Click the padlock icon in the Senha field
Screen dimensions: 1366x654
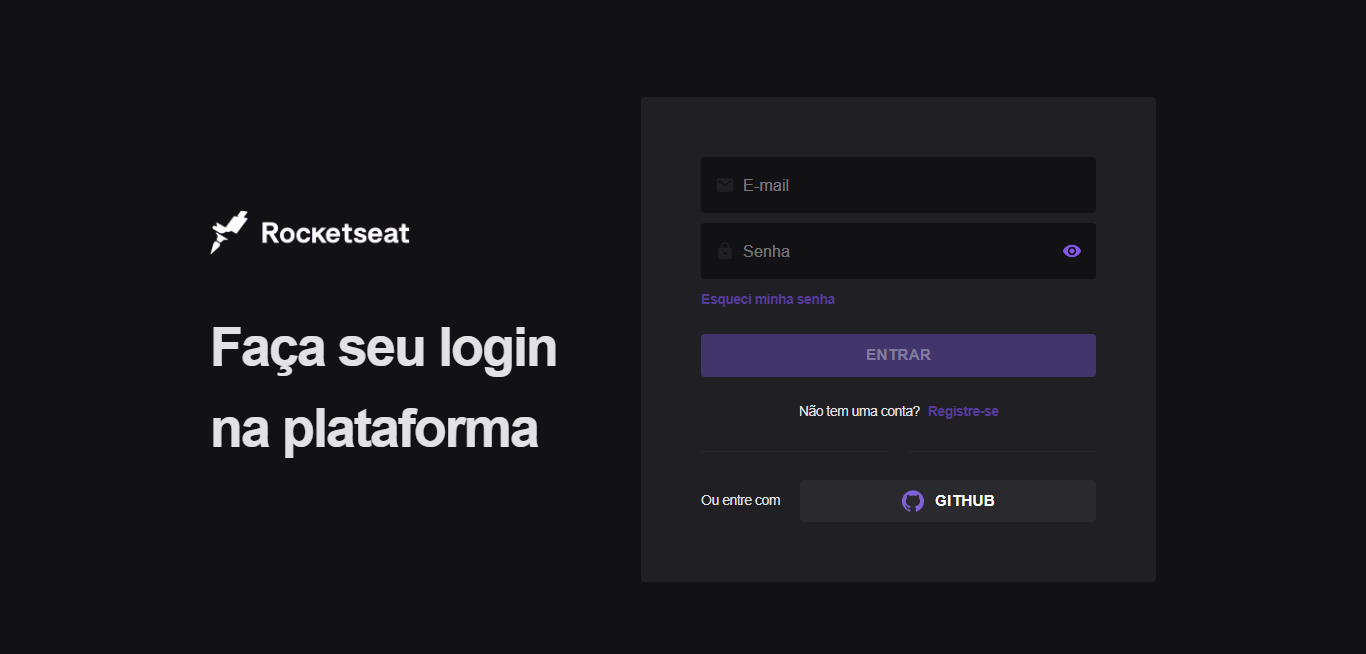[724, 251]
